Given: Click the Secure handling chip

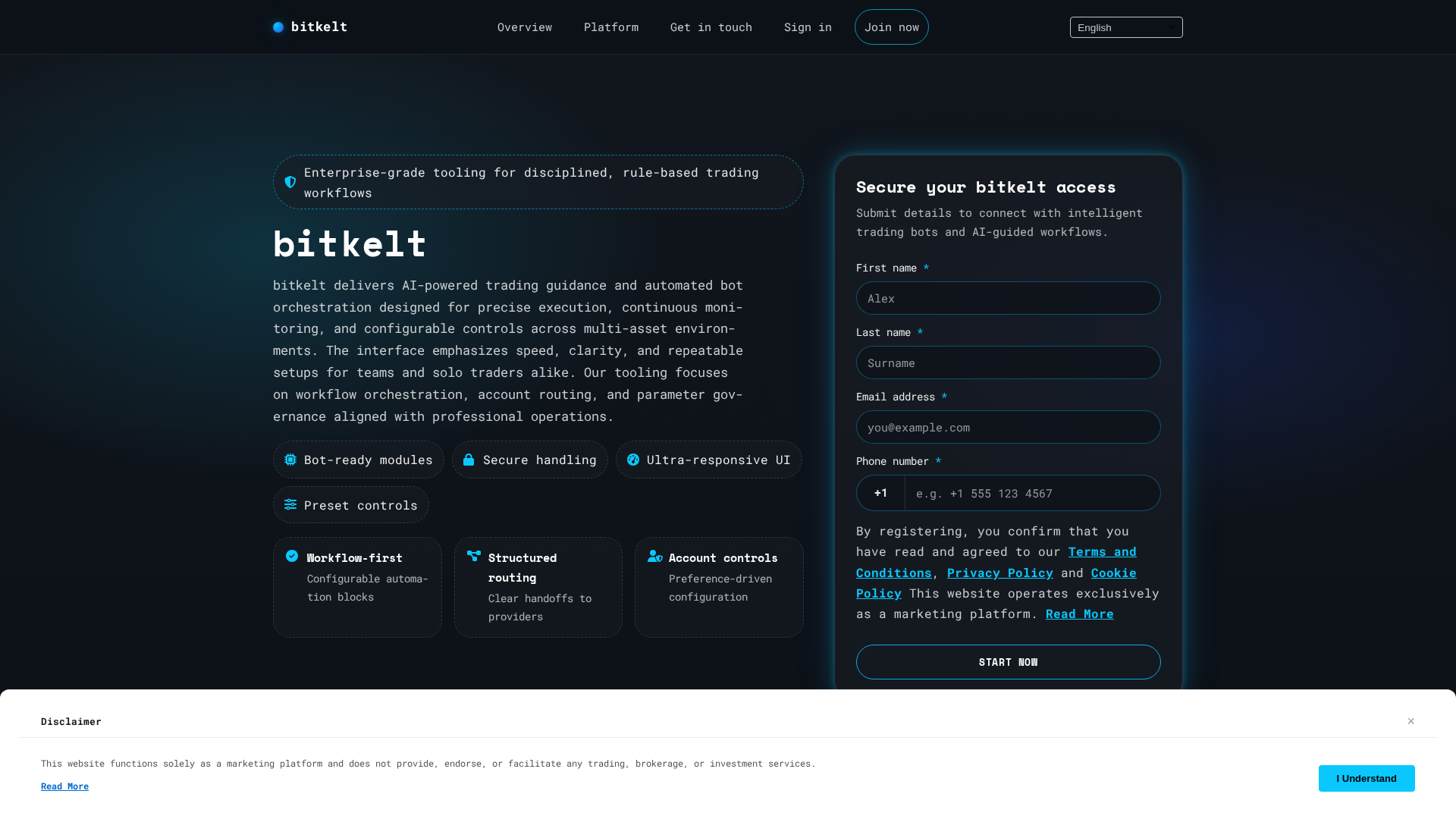Looking at the screenshot, I should 530,460.
